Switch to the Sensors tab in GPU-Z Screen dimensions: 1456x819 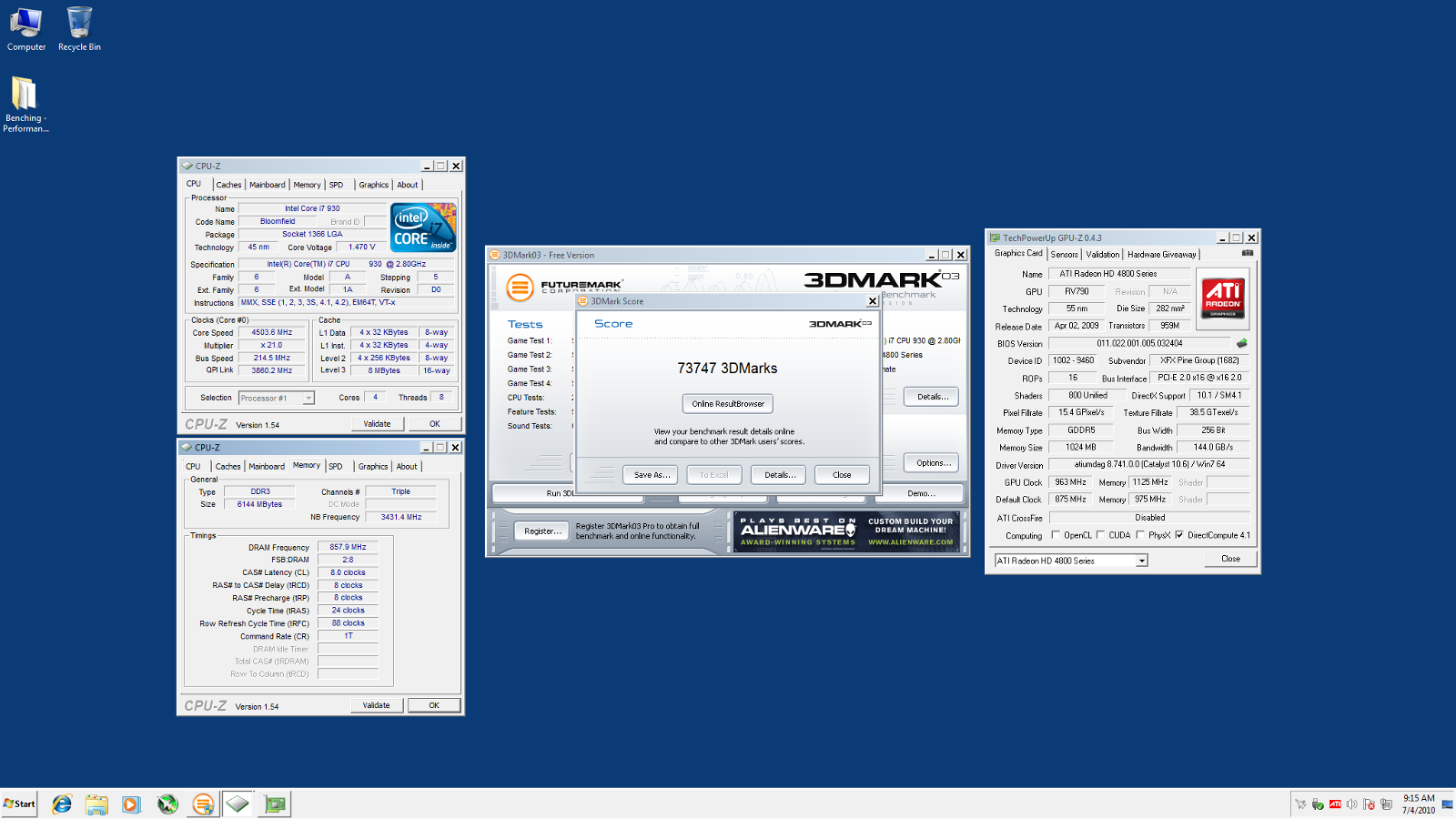(1064, 255)
